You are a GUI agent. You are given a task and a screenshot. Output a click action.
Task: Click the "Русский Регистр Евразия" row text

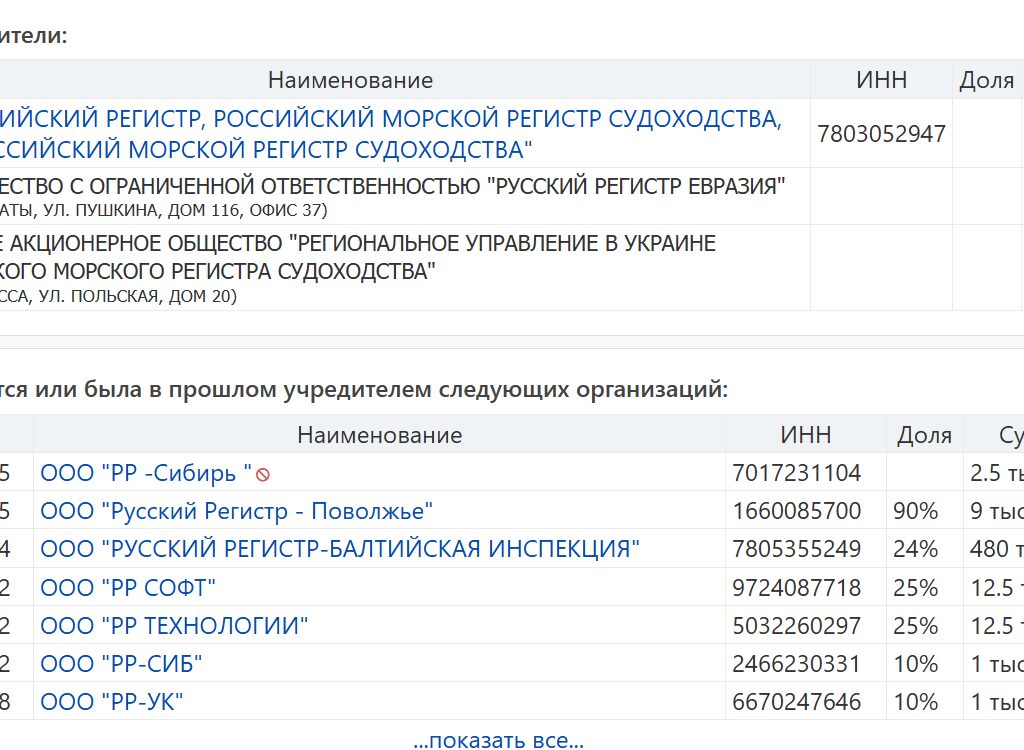tap(392, 187)
